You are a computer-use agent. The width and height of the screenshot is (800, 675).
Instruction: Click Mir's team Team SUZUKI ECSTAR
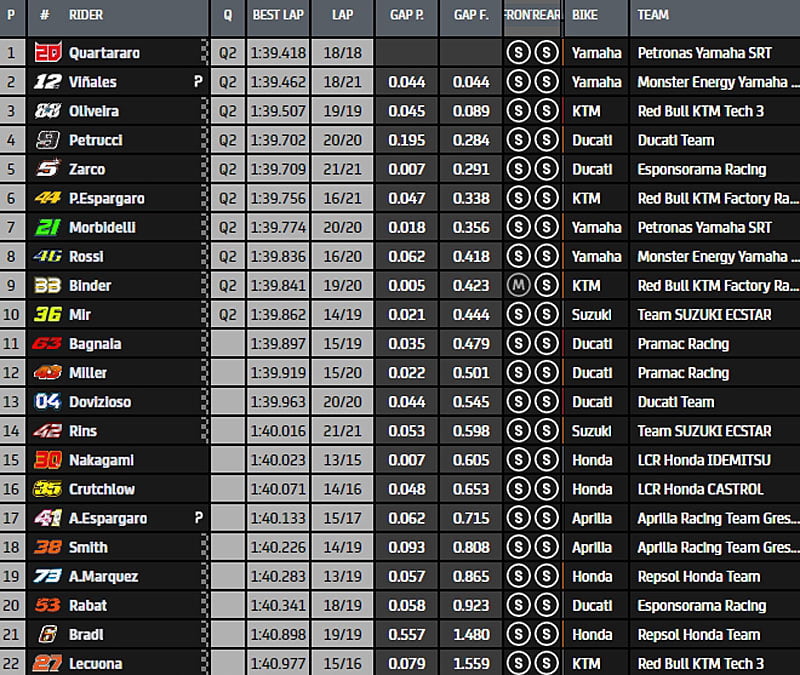[705, 315]
